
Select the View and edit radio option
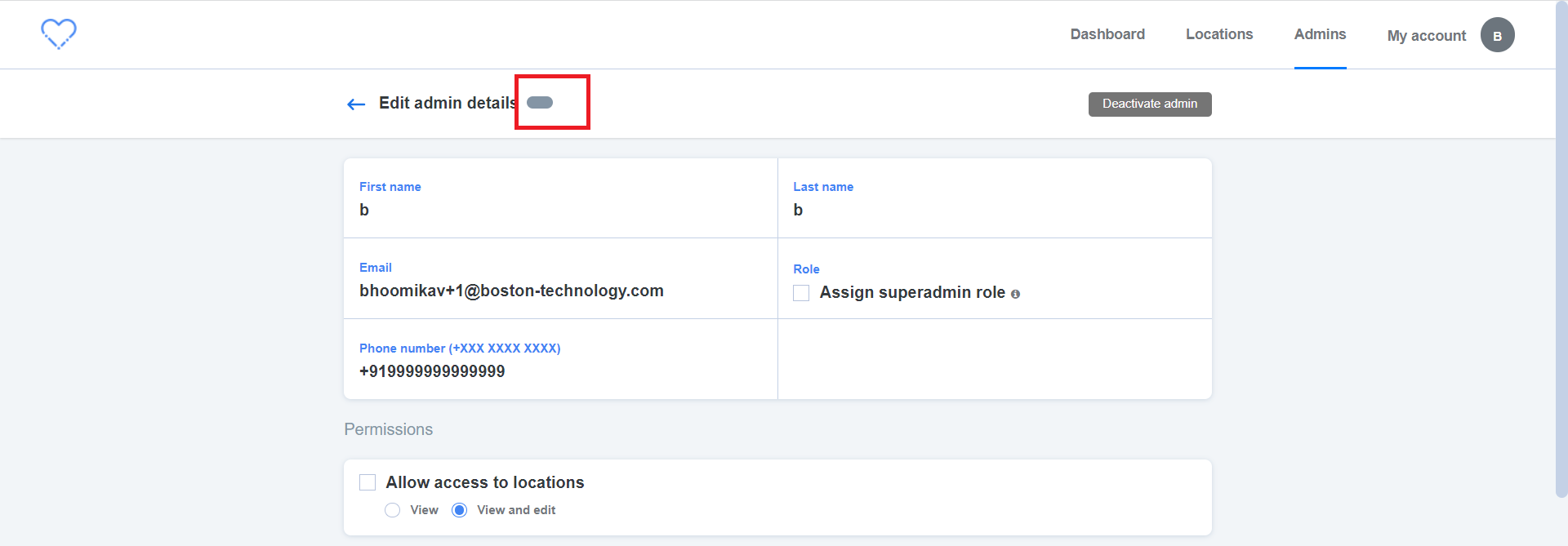pos(460,510)
